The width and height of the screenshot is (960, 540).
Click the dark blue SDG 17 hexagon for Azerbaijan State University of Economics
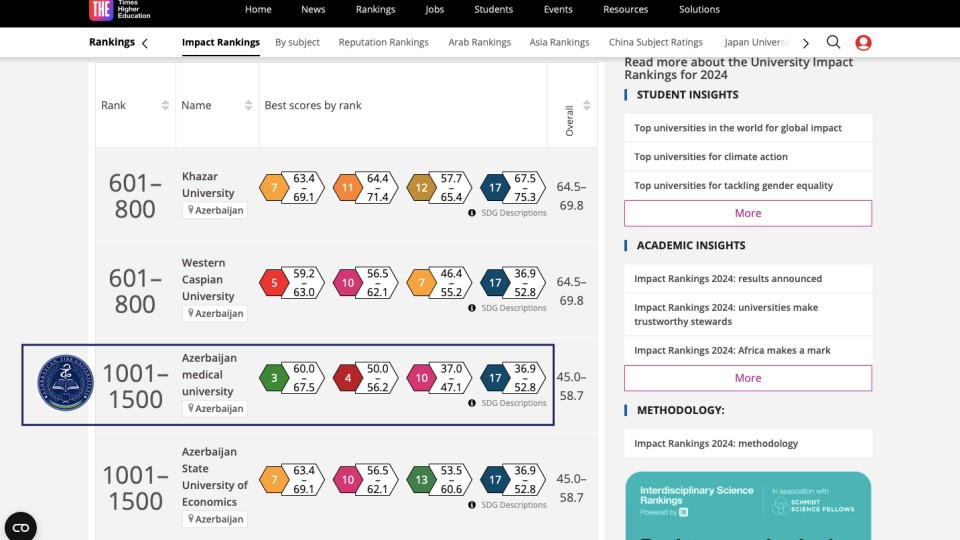[493, 480]
